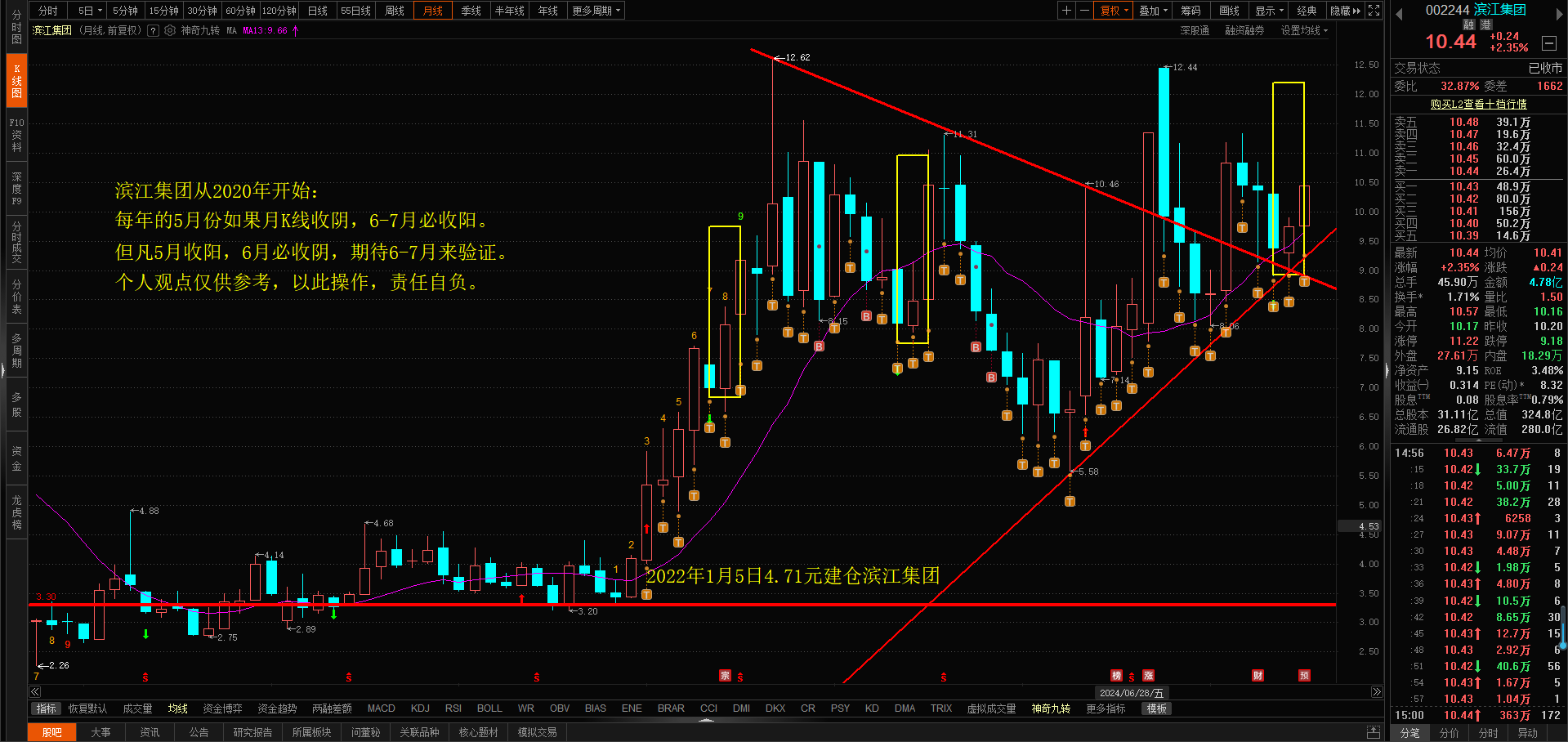Open indicator settings gear icon

170,30
